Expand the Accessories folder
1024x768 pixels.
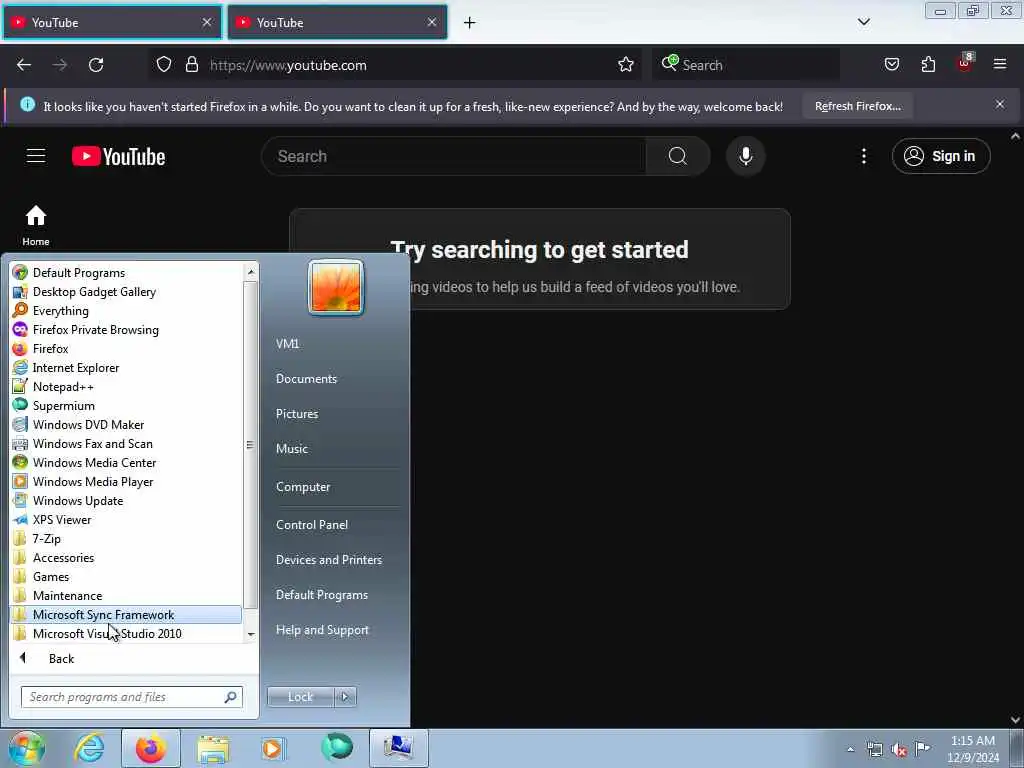[x=125, y=558]
